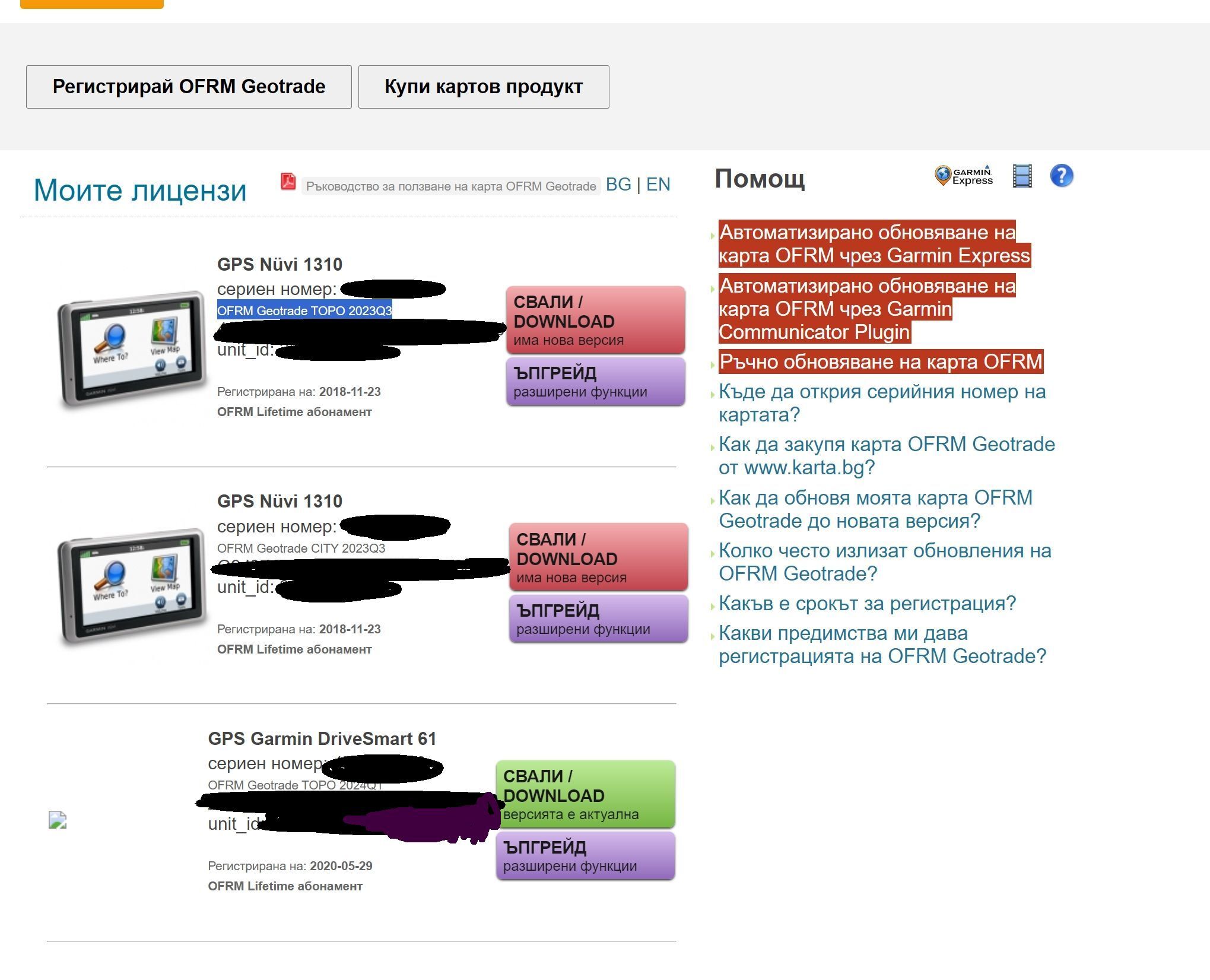Open Какъв е срокът за регистрация link
Viewport: 1210px width, 980px height.
[x=867, y=604]
